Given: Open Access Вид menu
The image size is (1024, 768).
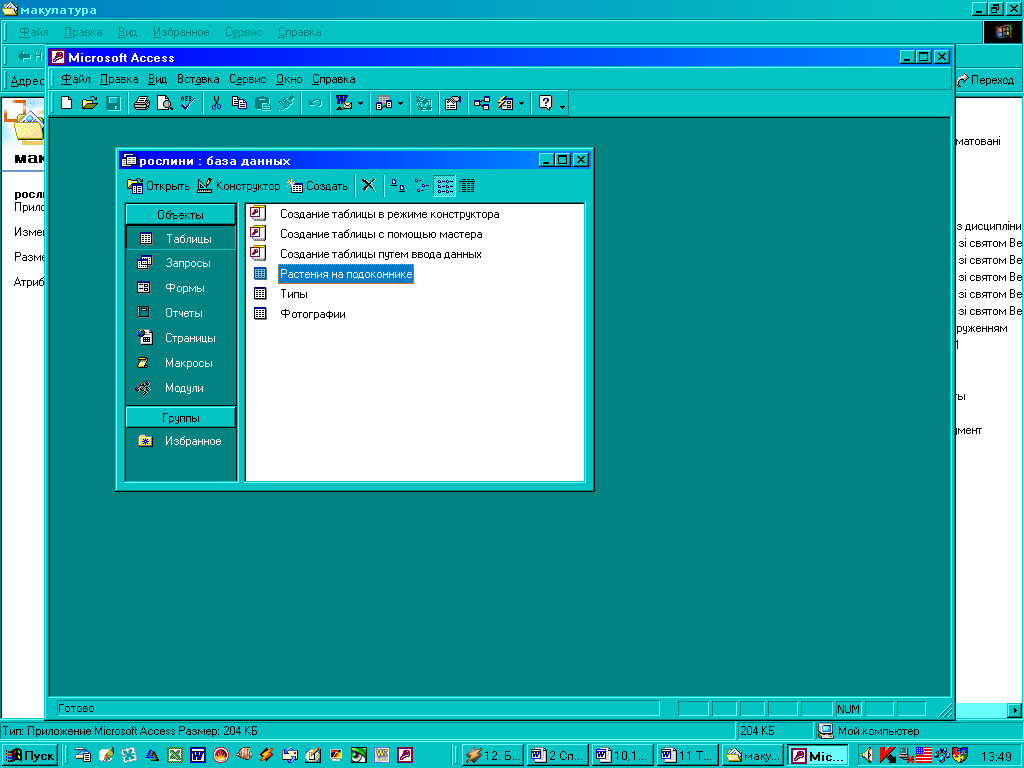Looking at the screenshot, I should tap(157, 79).
